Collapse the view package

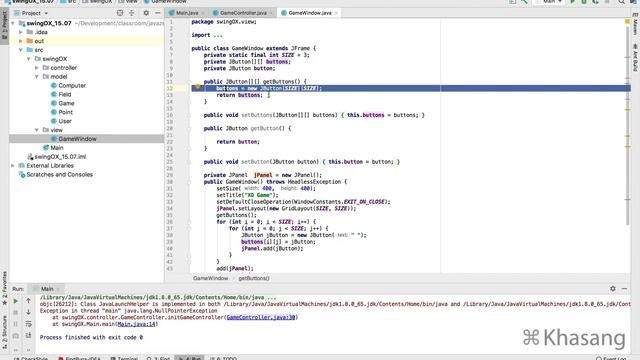pos(37,130)
